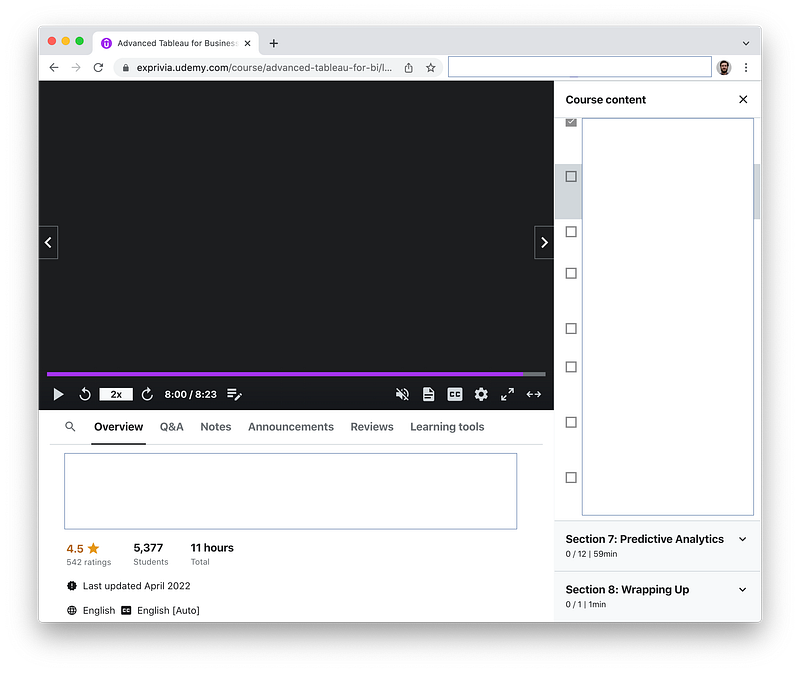Open the Notes tab

(216, 427)
